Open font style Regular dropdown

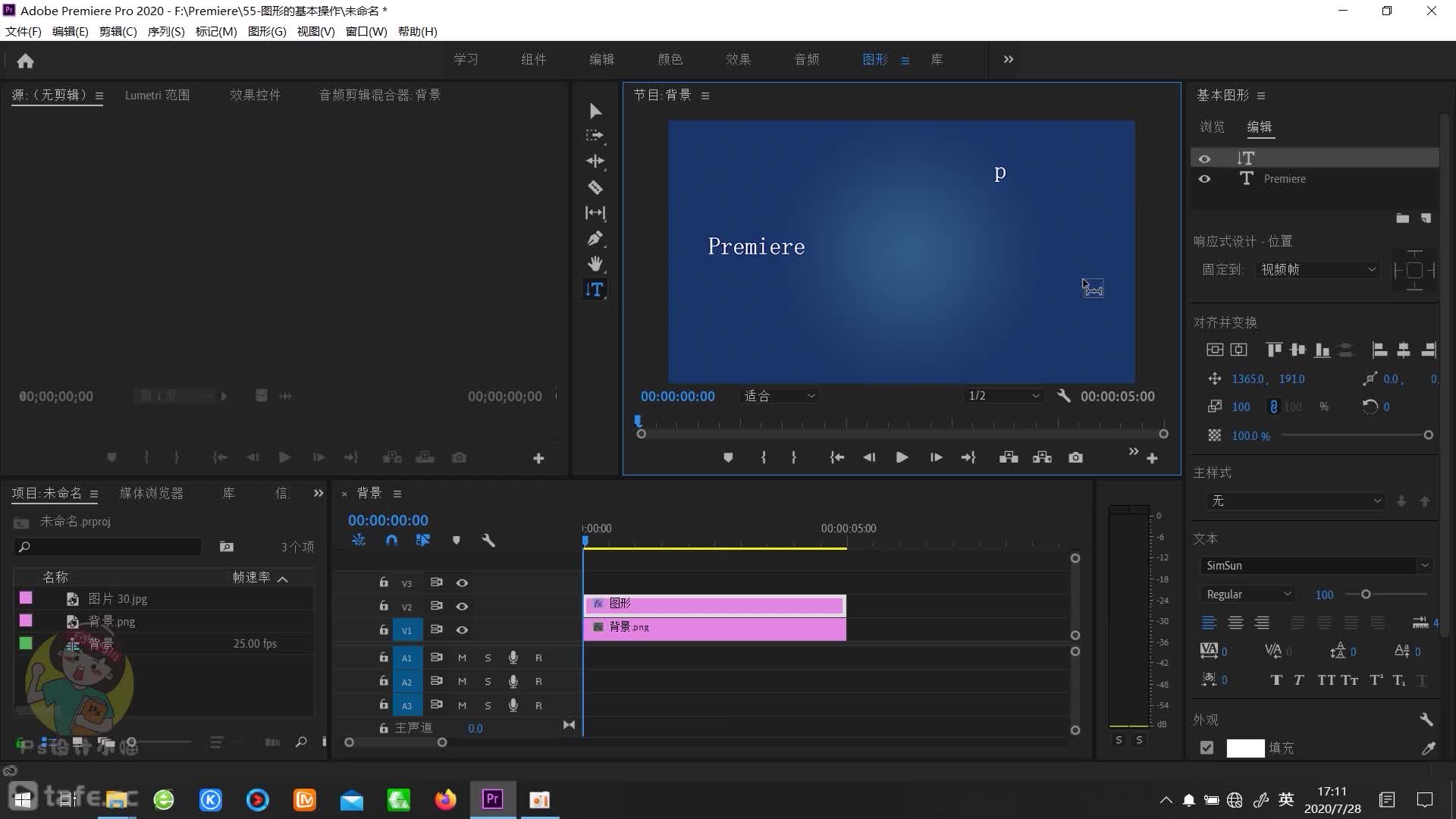click(1247, 595)
